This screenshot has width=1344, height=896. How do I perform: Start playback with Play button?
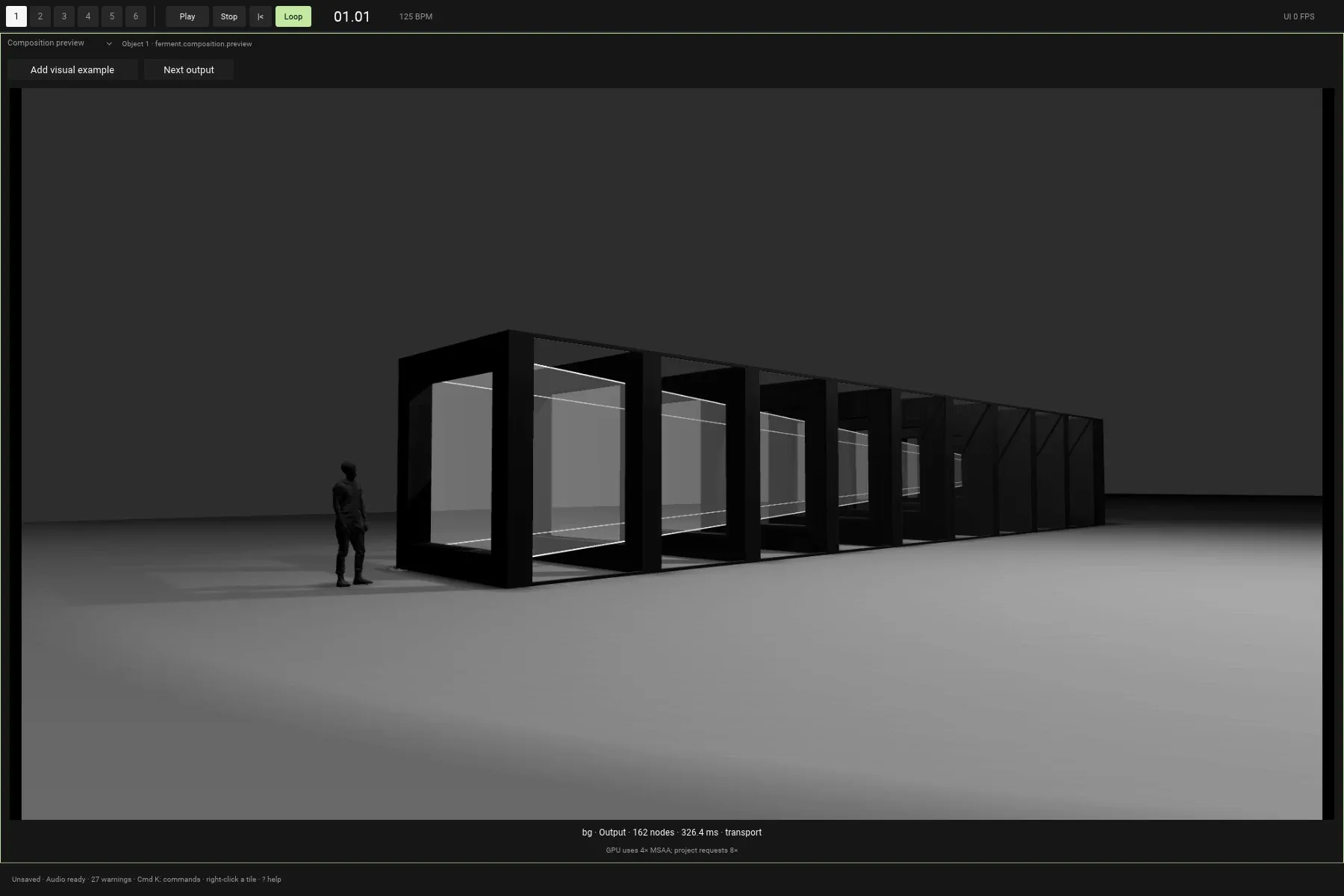click(x=187, y=16)
